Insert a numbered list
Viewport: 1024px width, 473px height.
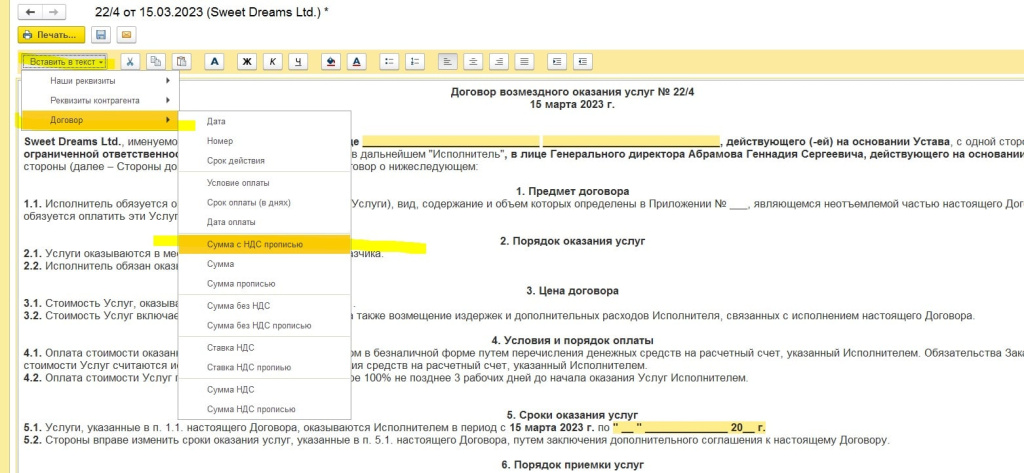(415, 61)
